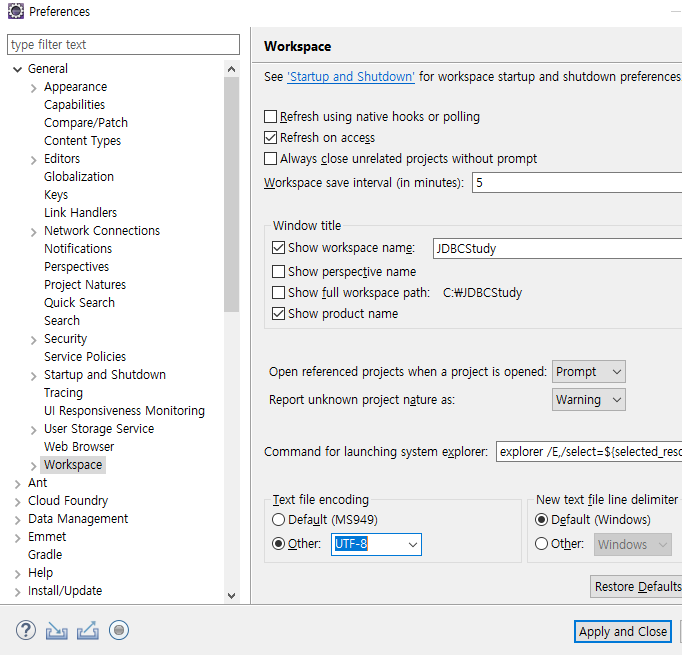Open UI Responsiveness Monitoring page

(x=124, y=411)
